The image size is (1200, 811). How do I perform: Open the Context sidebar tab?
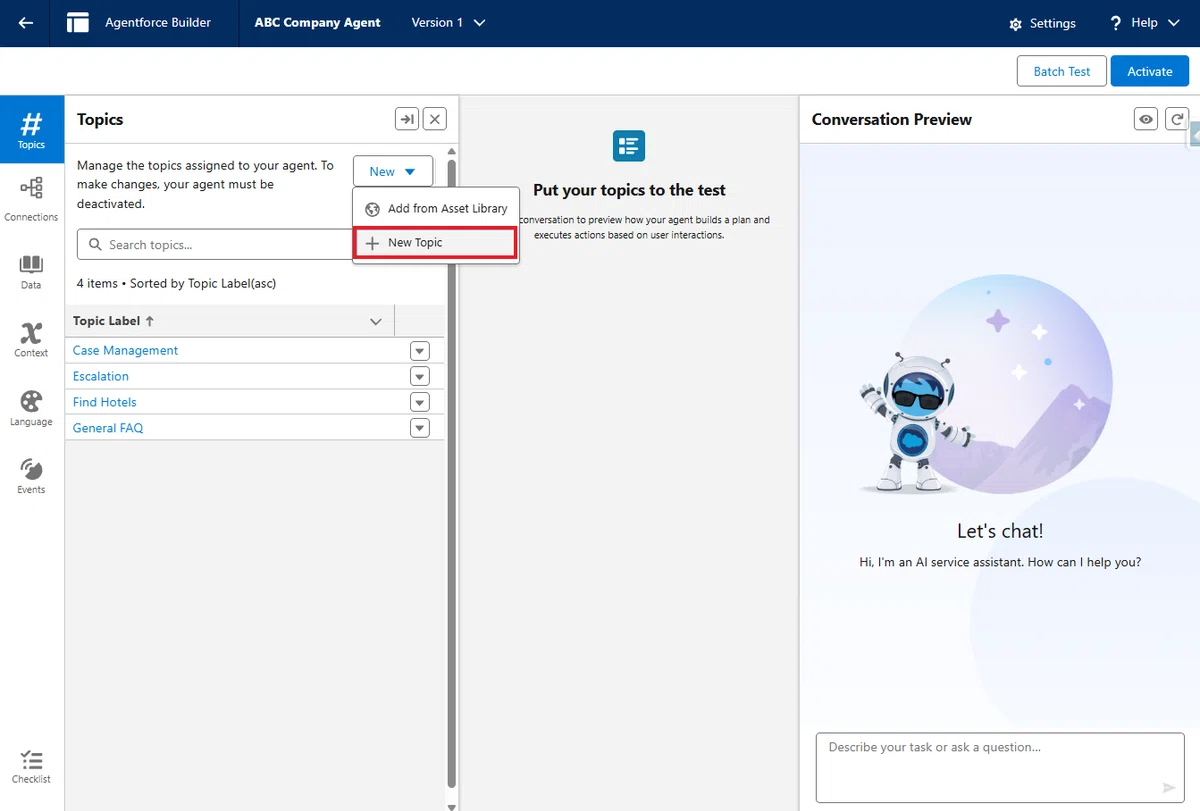(x=31, y=340)
